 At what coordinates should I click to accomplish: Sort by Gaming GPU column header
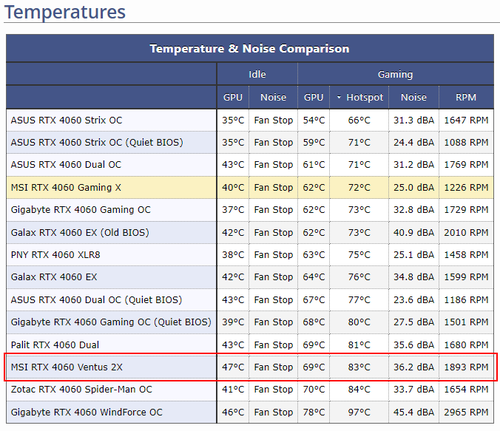tap(313, 97)
